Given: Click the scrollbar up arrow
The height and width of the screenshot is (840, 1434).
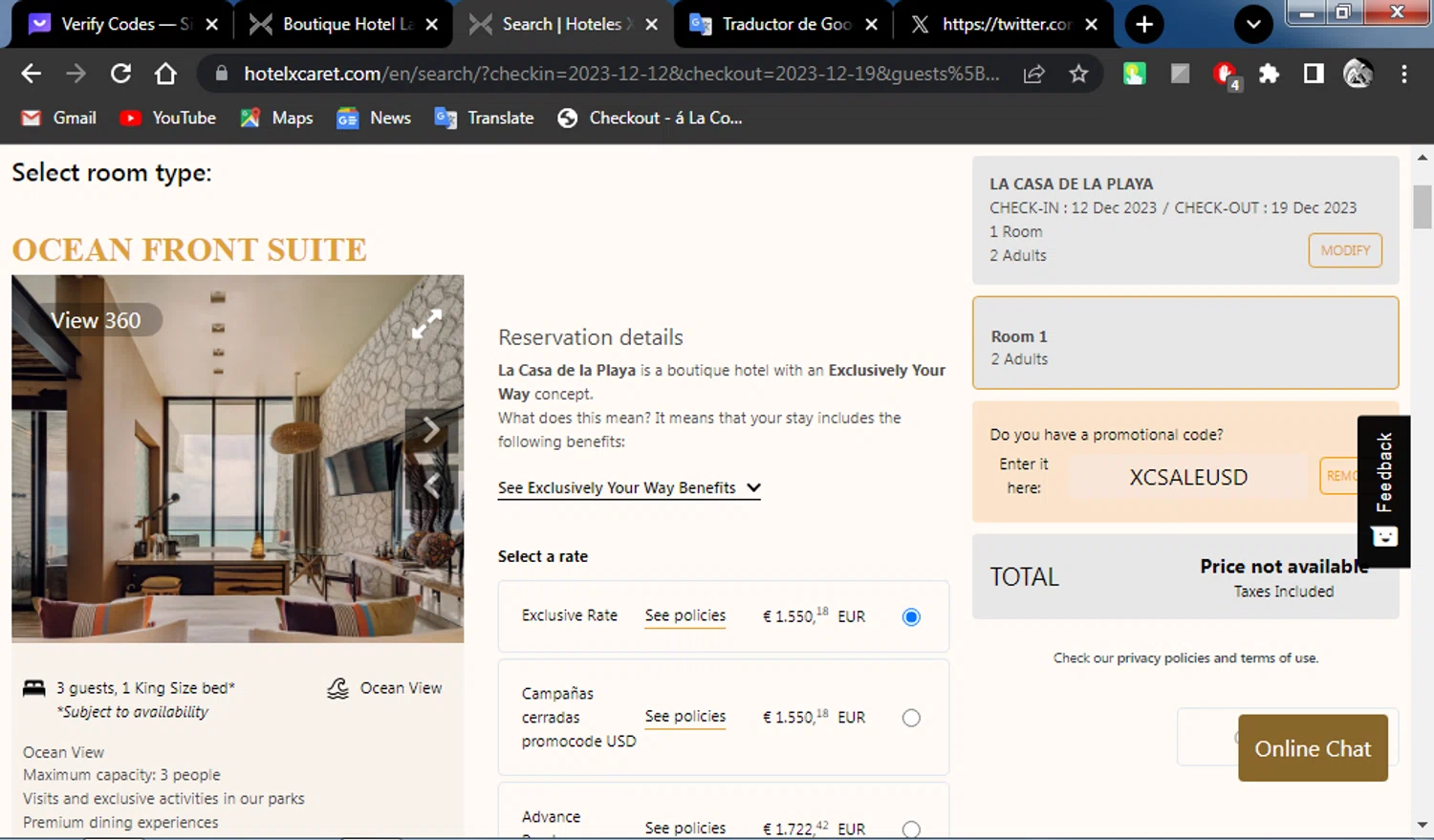Looking at the screenshot, I should pos(1422,158).
